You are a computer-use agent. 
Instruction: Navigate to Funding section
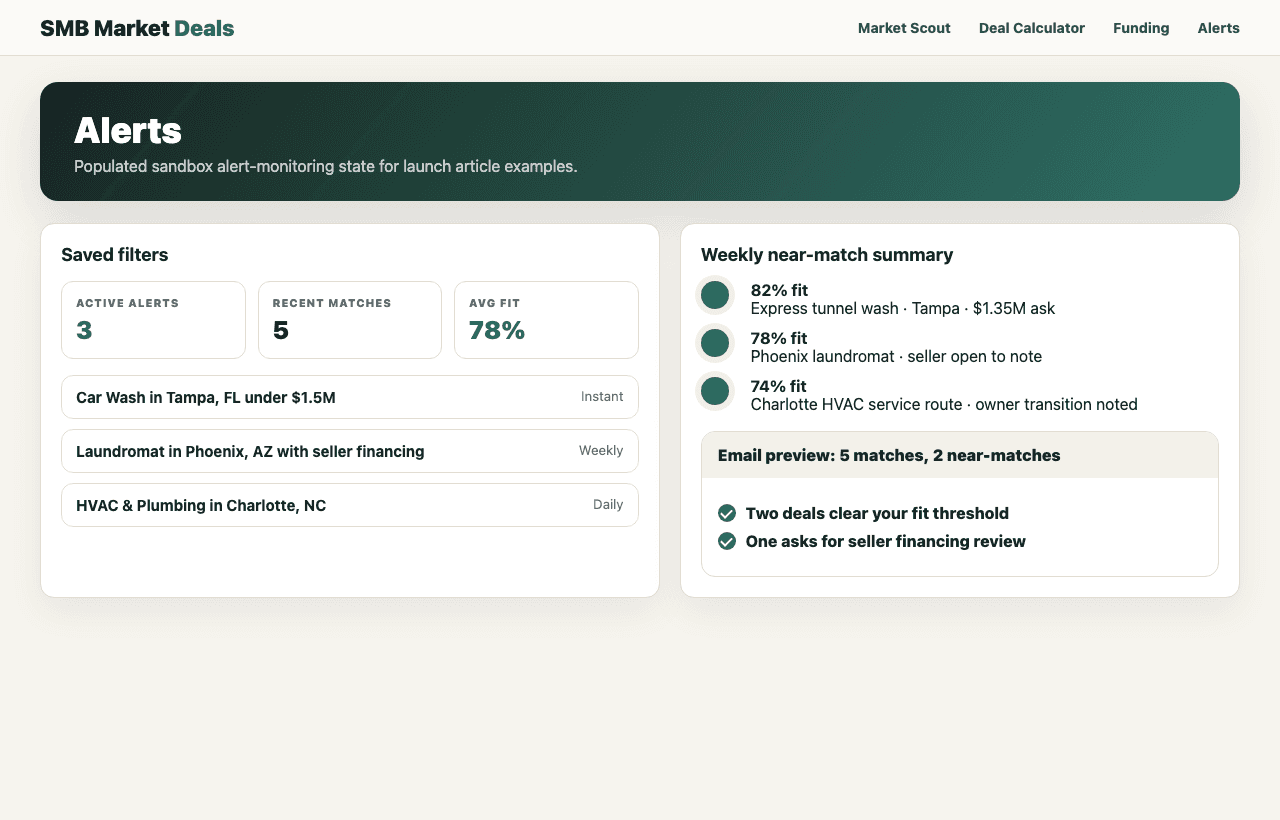click(x=1141, y=28)
